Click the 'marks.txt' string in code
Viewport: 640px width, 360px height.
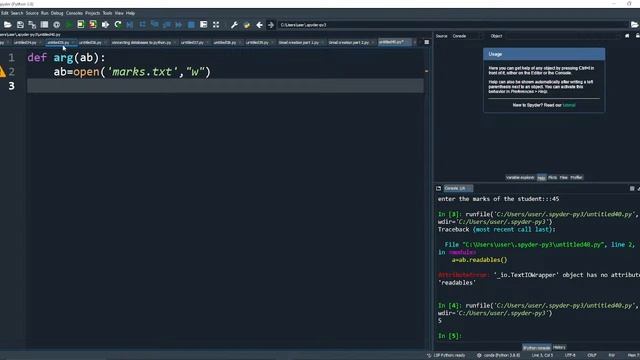[143, 72]
